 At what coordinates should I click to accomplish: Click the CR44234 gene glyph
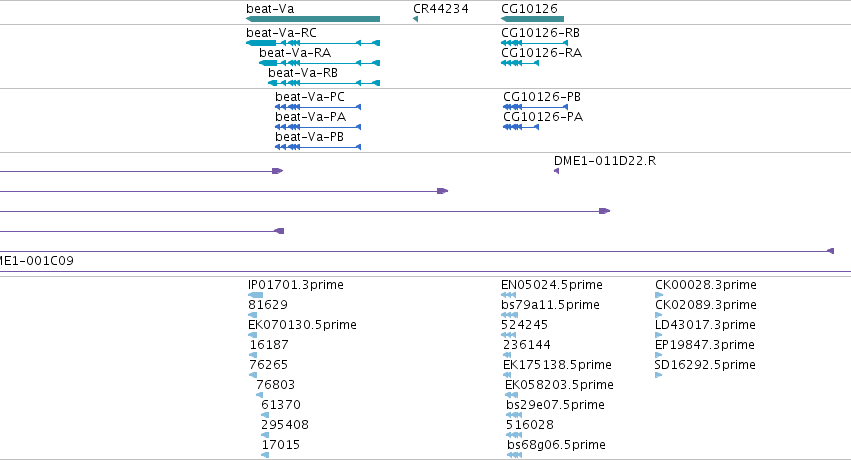coord(415,19)
